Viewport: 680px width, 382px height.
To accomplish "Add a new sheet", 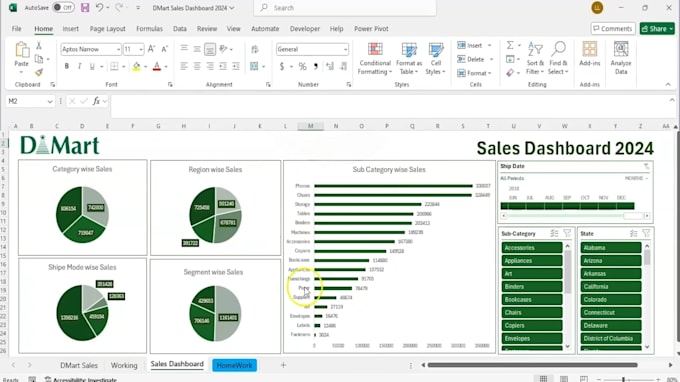I will 283,365.
